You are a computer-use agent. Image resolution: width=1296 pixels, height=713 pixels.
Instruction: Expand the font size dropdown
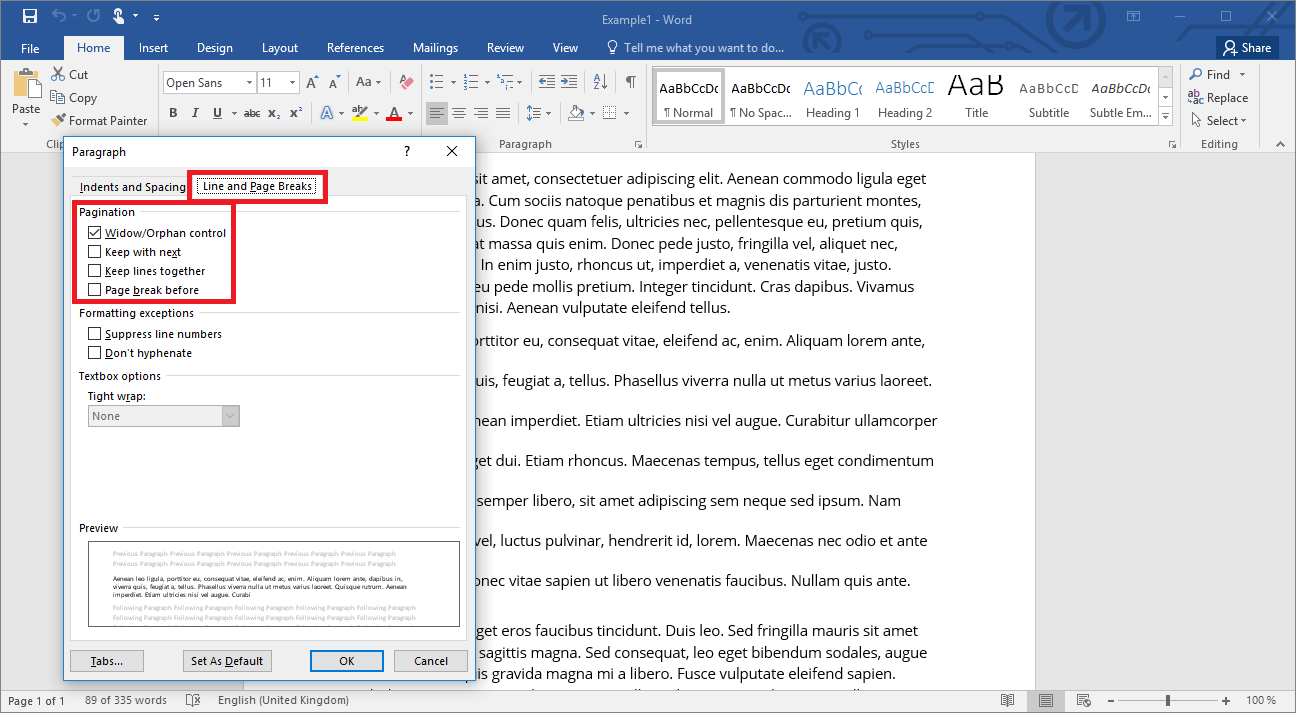pos(292,83)
